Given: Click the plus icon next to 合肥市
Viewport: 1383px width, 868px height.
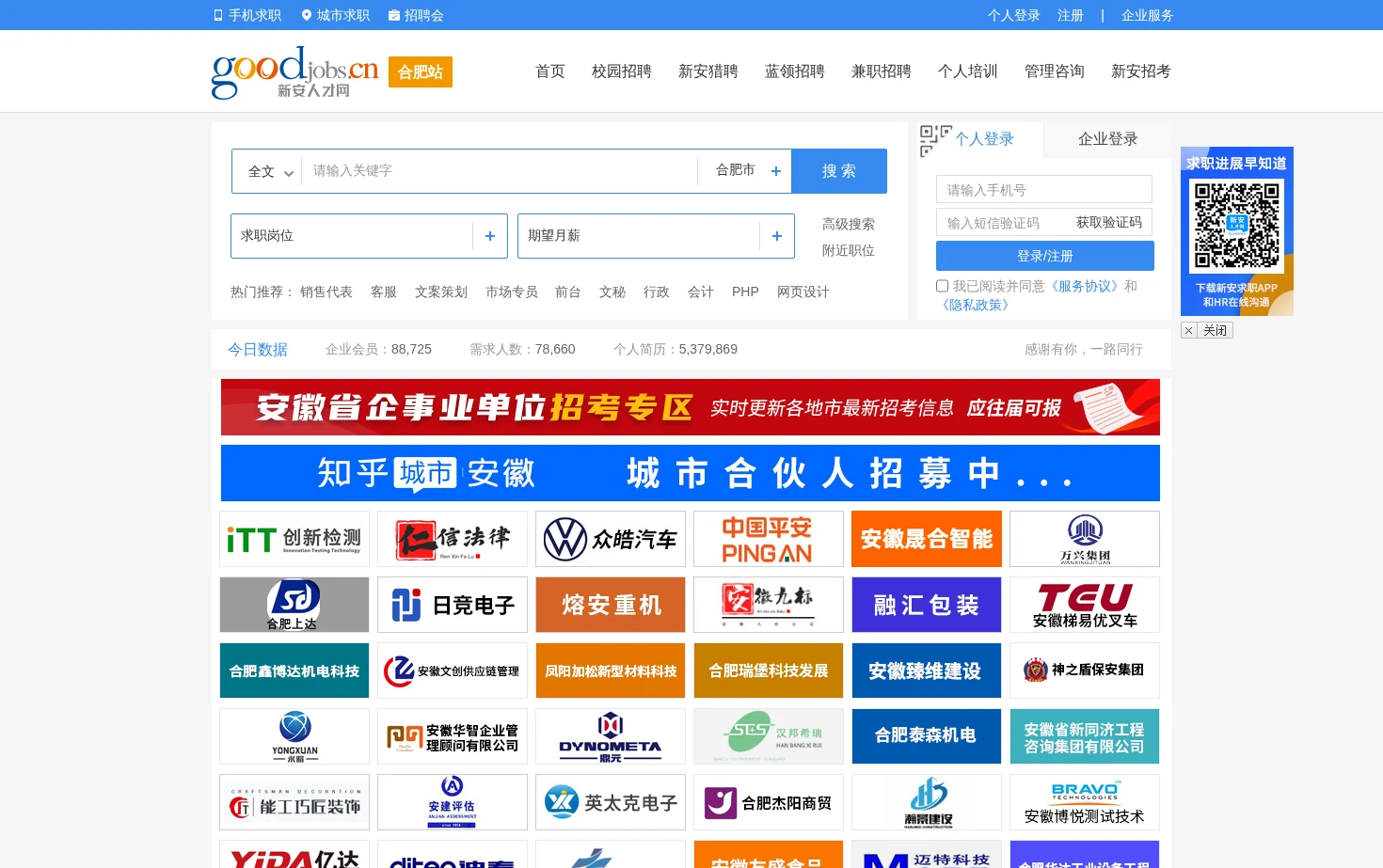Looking at the screenshot, I should (x=776, y=171).
